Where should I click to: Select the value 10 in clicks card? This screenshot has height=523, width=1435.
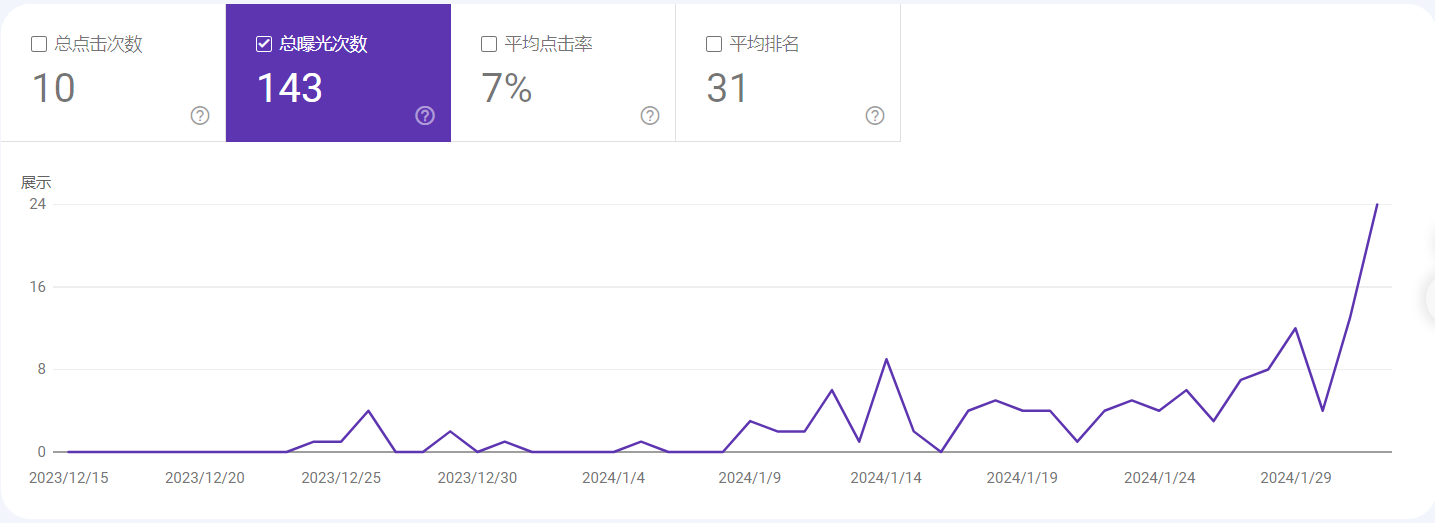tap(53, 89)
